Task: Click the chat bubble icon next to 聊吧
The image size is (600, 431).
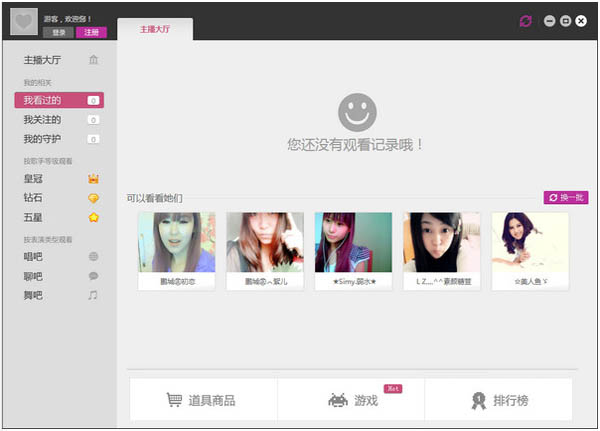Action: [93, 276]
